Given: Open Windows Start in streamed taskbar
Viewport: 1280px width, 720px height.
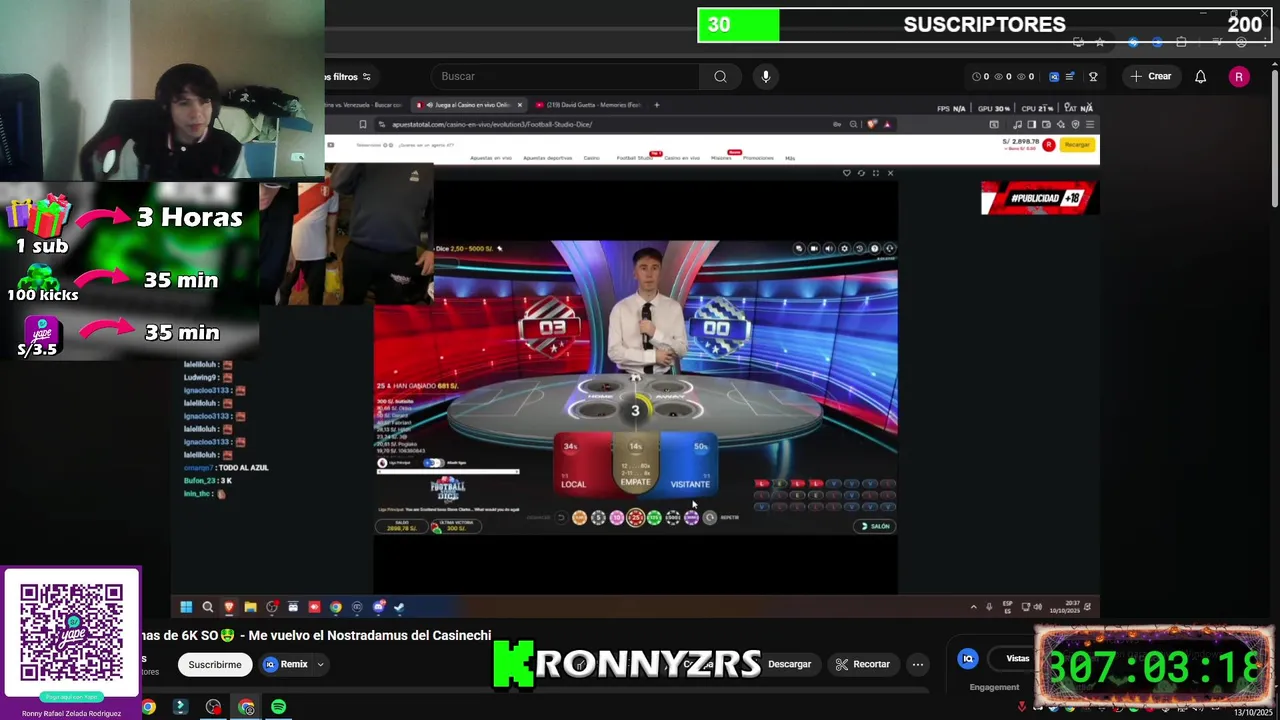Looking at the screenshot, I should (x=186, y=607).
